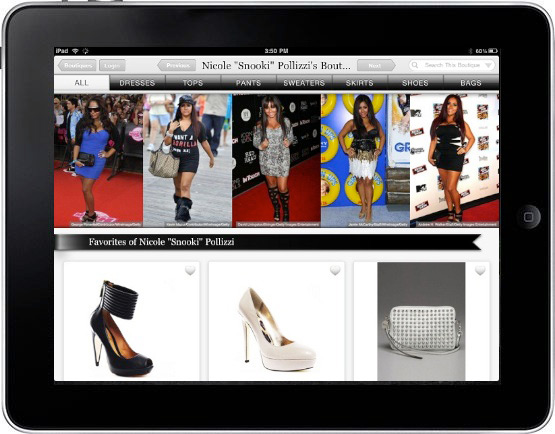555x434 pixels.
Task: Open the SHOES category tab
Action: point(415,83)
